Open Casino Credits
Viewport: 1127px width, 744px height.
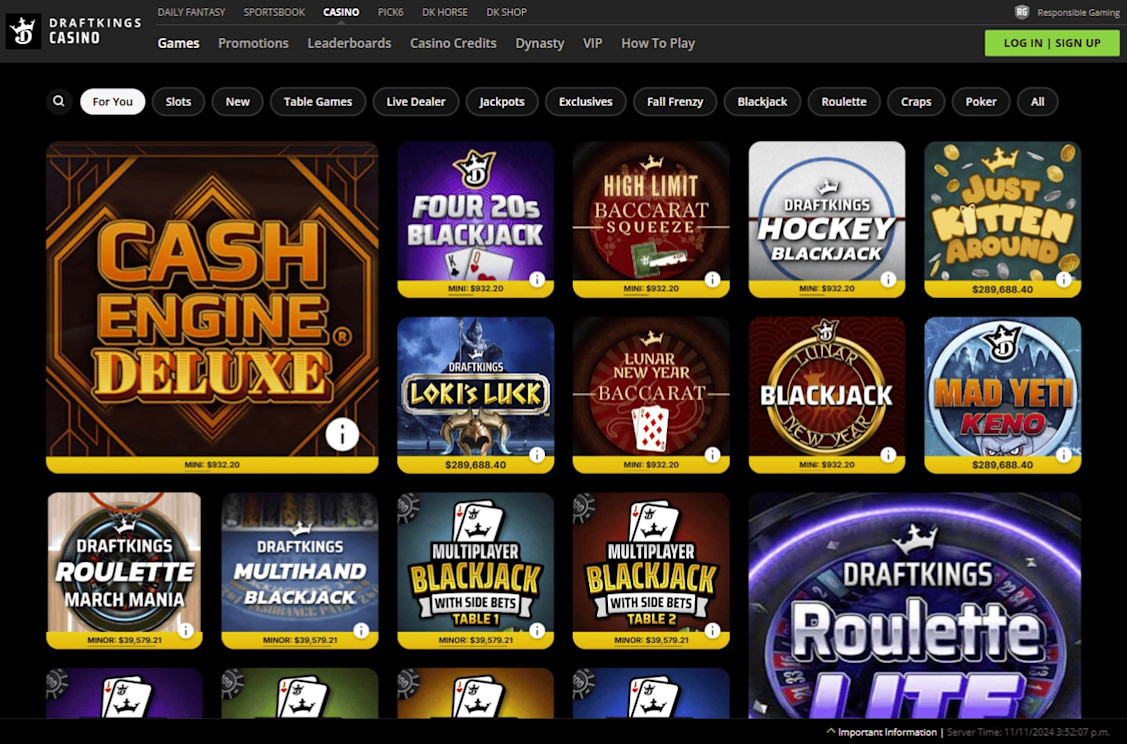pyautogui.click(x=453, y=43)
